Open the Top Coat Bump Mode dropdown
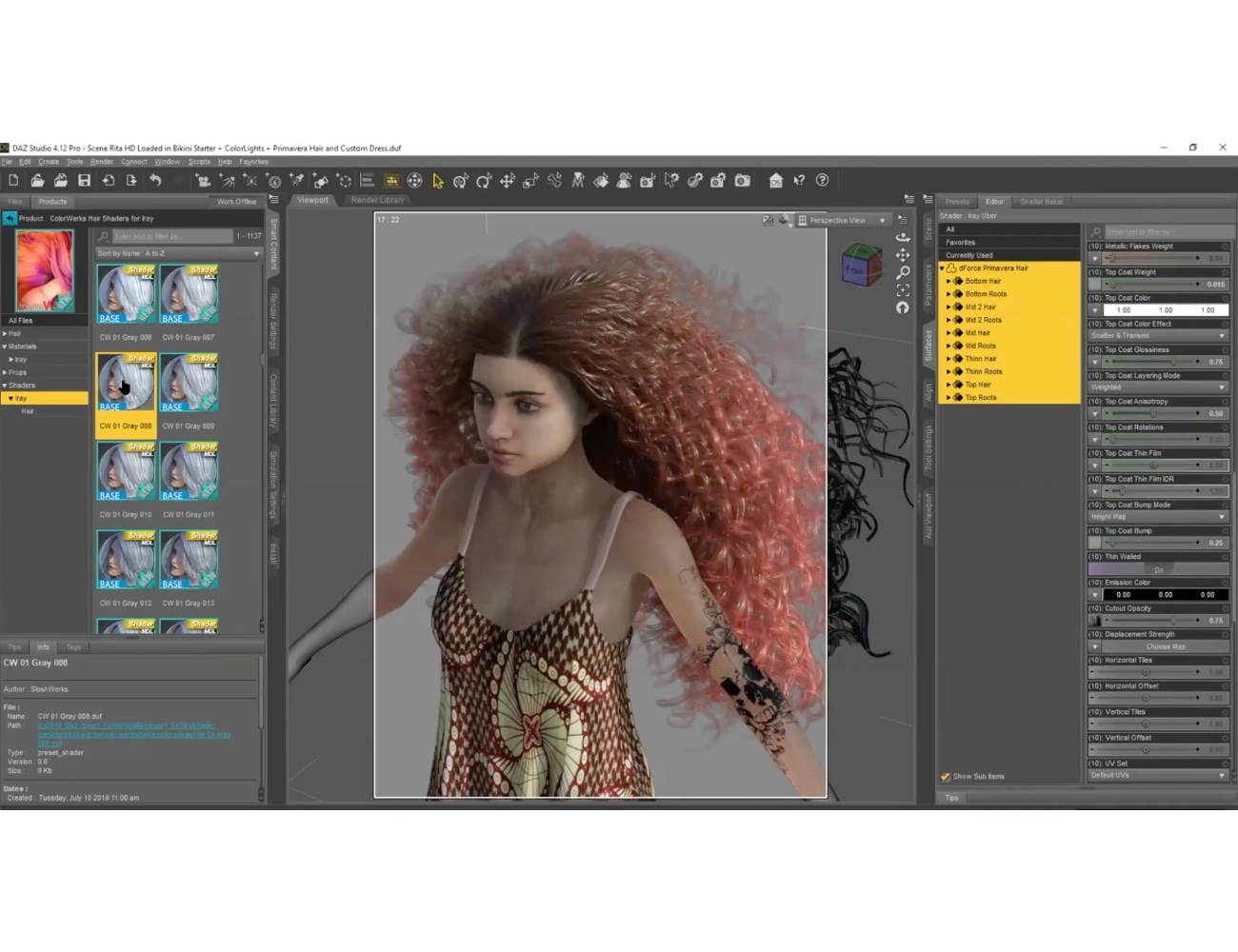Viewport: 1238px width, 952px height. coord(1158,517)
